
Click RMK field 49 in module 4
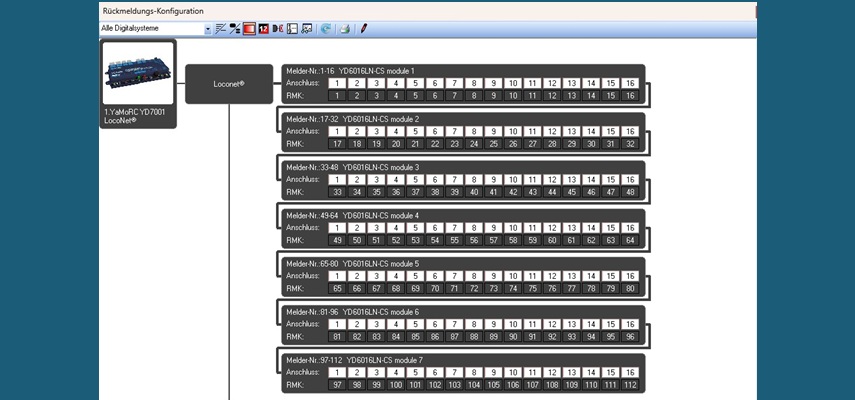click(337, 240)
